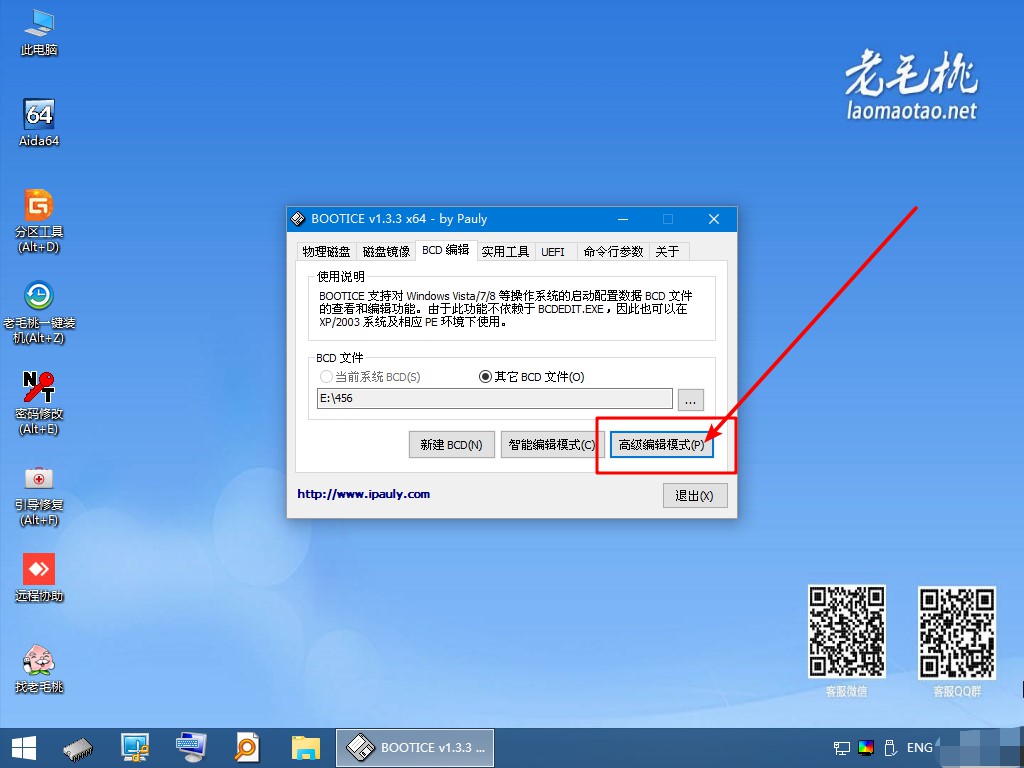The height and width of the screenshot is (768, 1024).
Task: Start the 引导修复 (Alt+F) utility
Action: (x=38, y=478)
